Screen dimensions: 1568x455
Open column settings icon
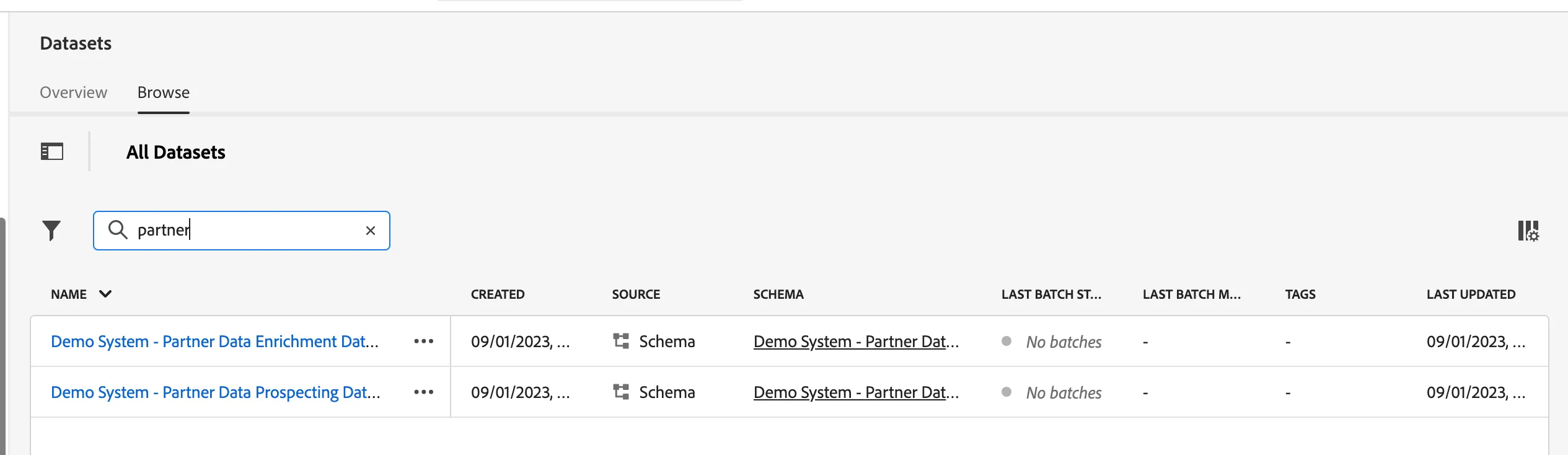[x=1528, y=231]
